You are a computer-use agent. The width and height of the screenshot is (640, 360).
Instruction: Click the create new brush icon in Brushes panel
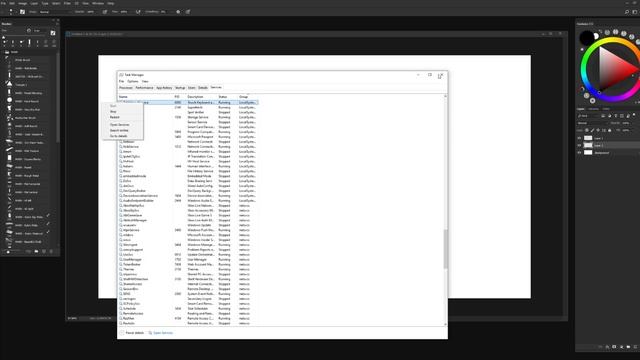point(44,251)
